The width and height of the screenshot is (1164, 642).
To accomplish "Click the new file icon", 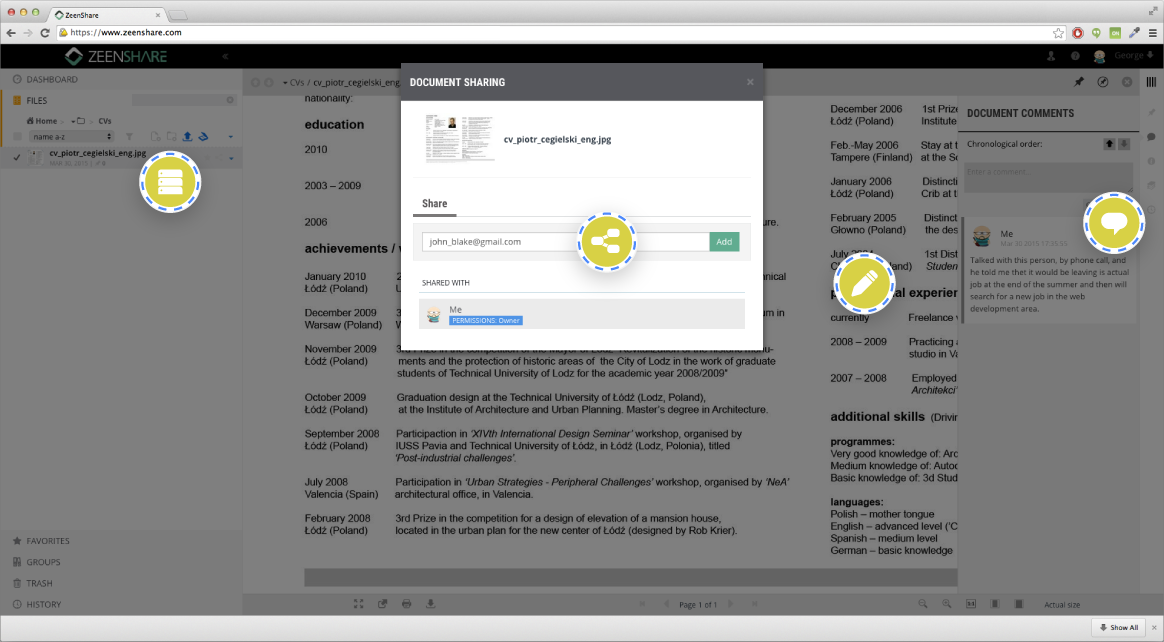I will pos(155,137).
